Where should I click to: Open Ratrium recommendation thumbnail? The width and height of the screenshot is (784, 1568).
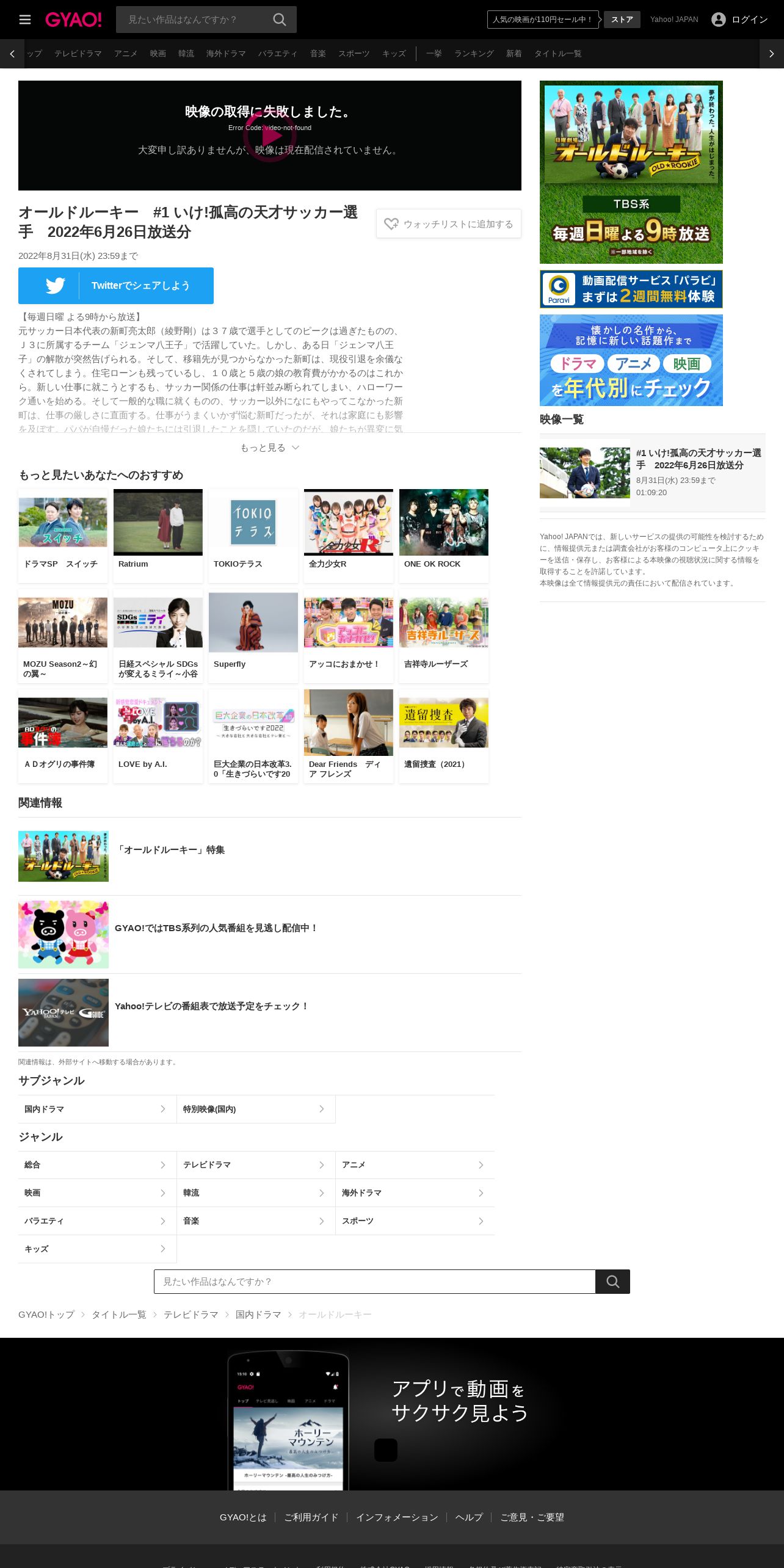tap(158, 522)
